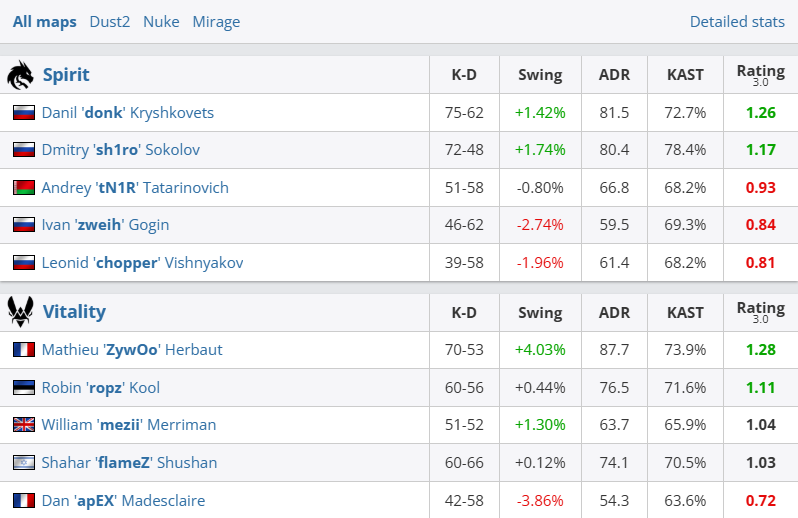Open the Spirit team name link
This screenshot has height=518, width=798.
pos(66,75)
